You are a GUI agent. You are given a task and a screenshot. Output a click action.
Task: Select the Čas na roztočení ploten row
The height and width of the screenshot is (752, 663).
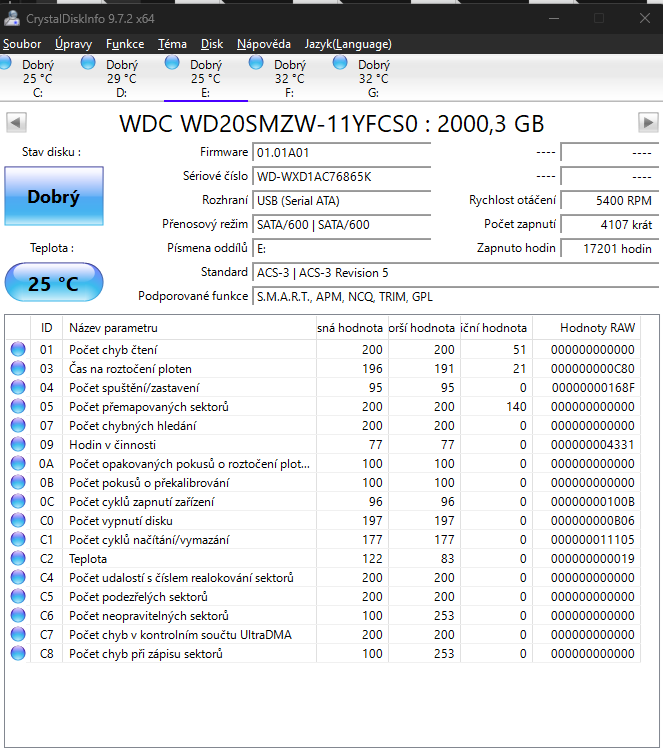point(323,368)
